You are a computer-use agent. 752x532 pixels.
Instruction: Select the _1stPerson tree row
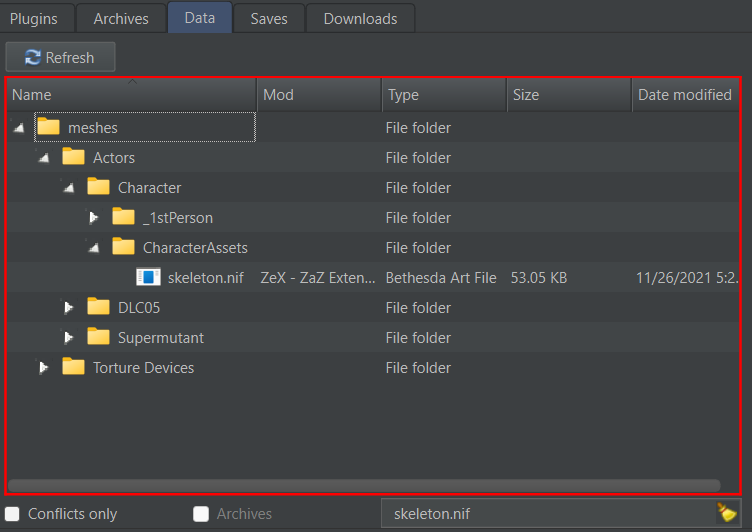point(373,218)
